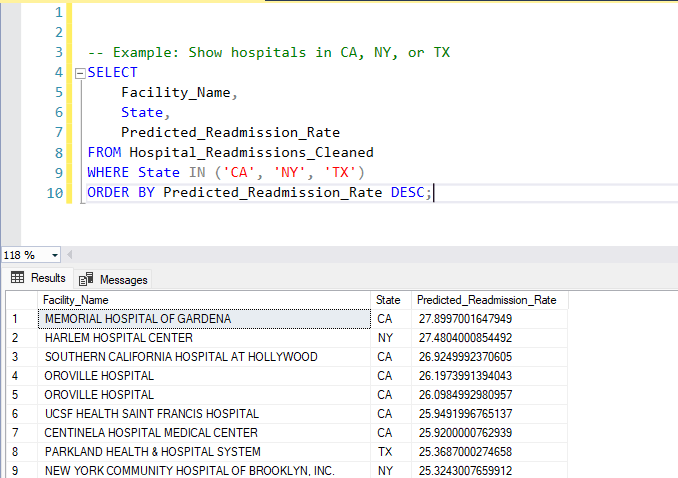
Task: Click the Messages tab icon
Action: [86, 279]
